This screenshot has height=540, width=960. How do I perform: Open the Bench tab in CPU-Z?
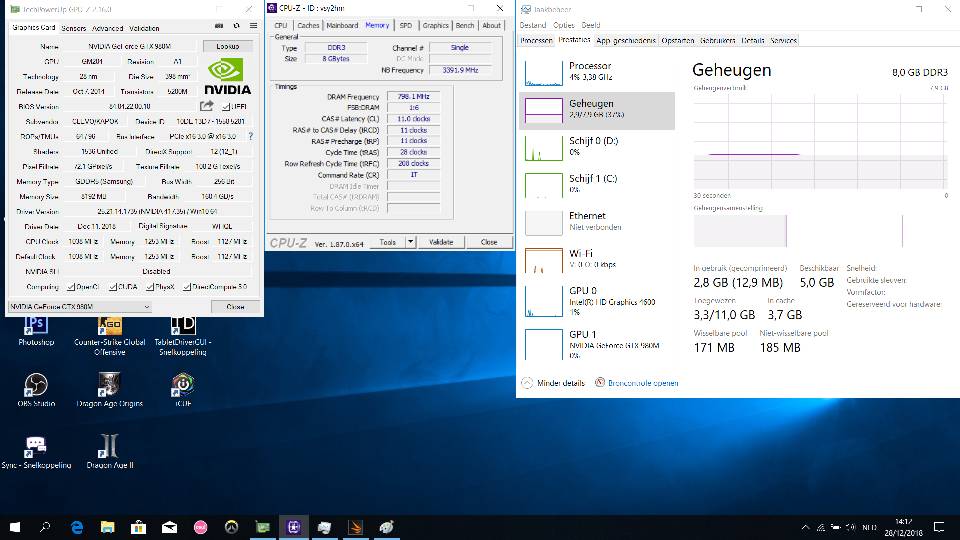click(x=465, y=25)
